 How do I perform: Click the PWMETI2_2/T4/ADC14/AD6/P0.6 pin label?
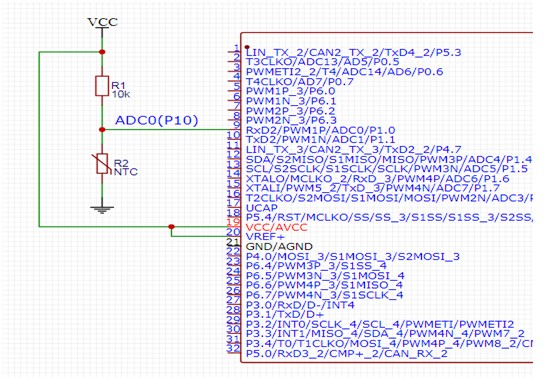344,72
